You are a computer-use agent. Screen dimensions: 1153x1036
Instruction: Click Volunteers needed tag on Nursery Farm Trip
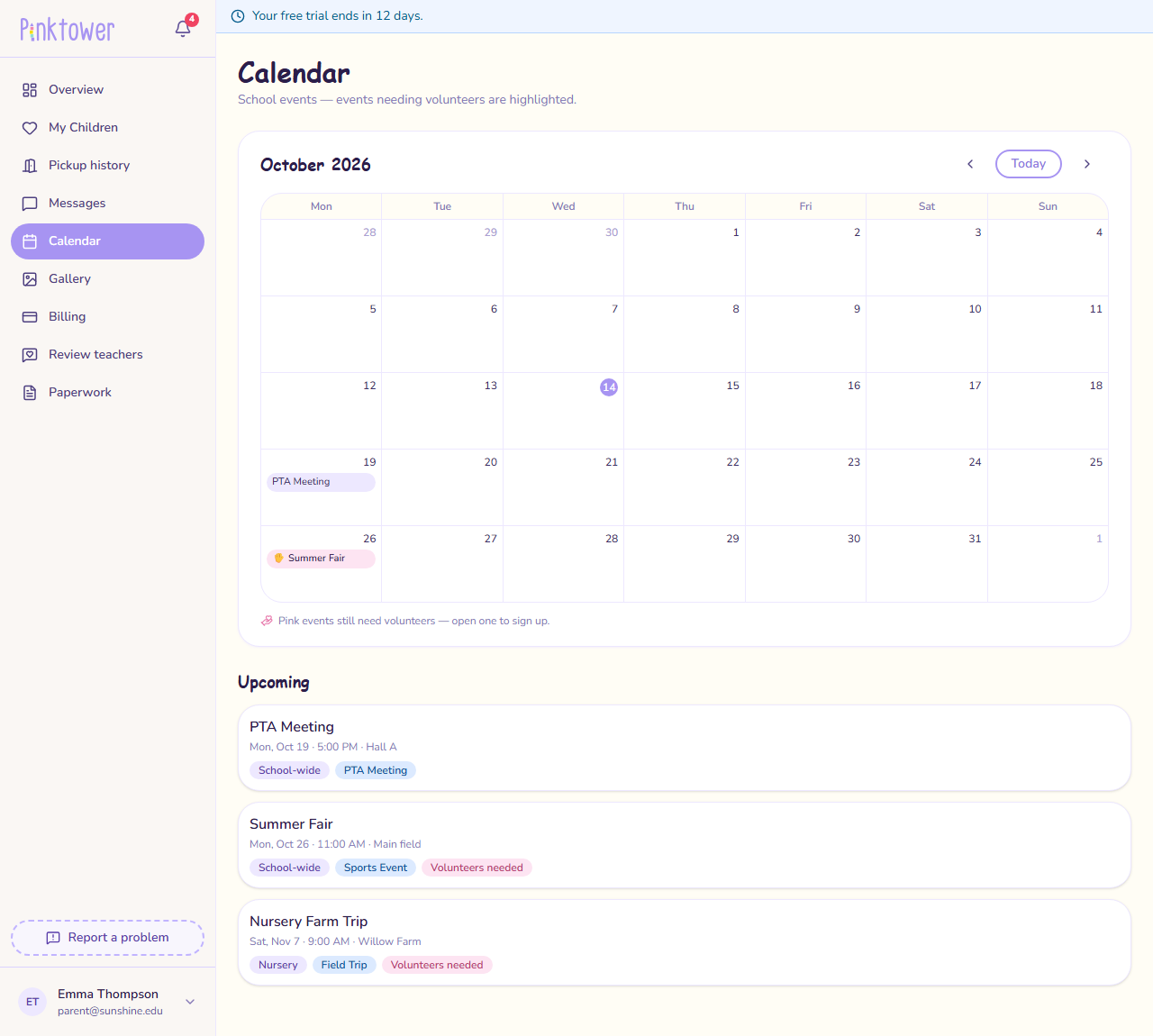437,965
